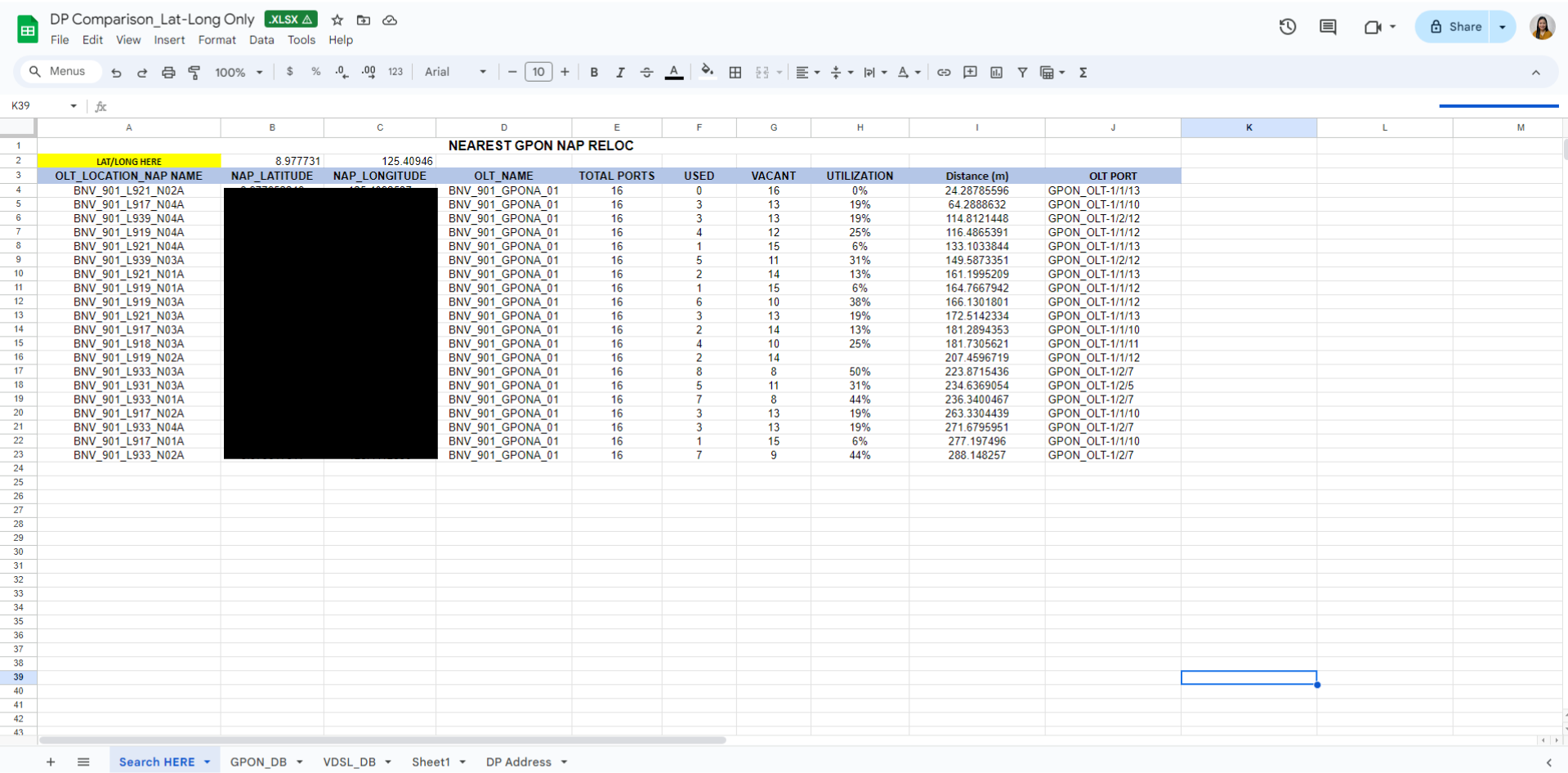Format as currency with dollar icon

point(290,72)
